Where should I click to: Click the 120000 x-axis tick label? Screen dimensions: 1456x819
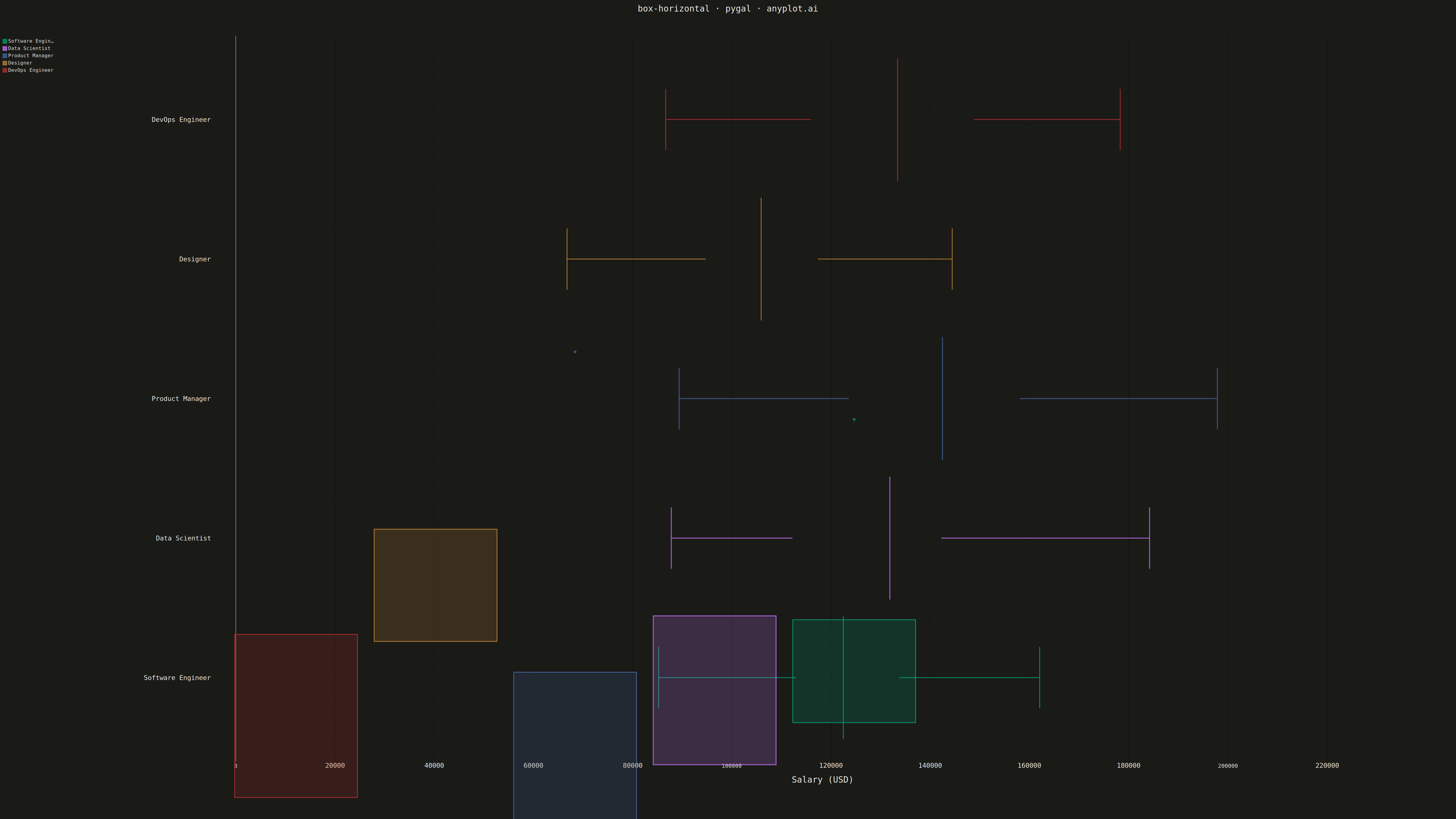click(831, 765)
